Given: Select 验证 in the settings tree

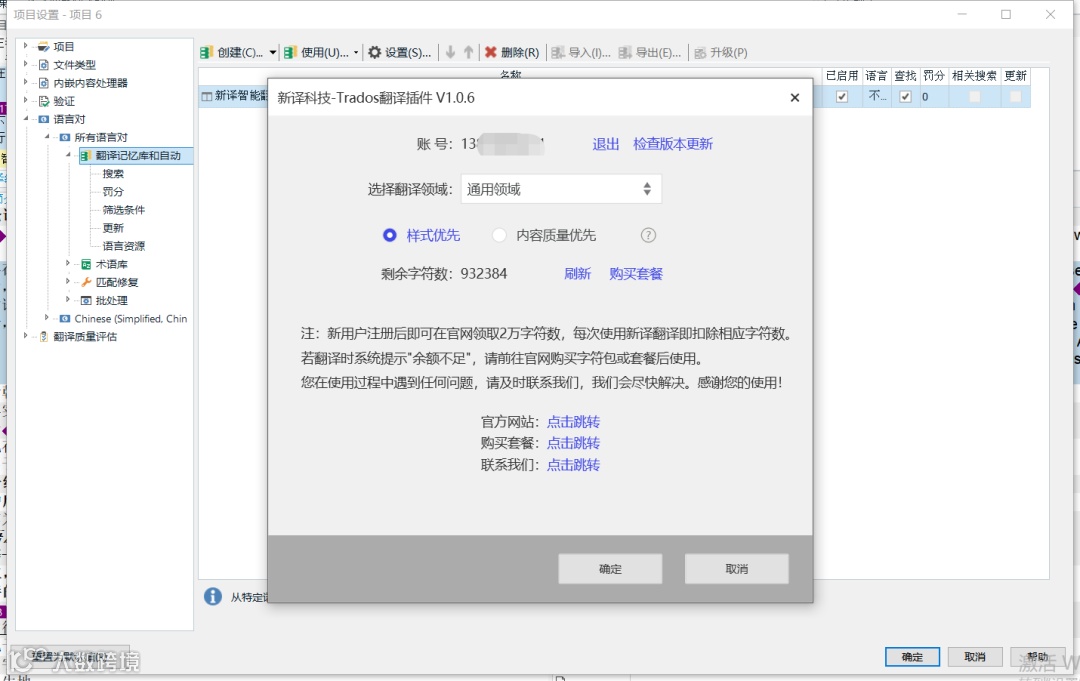Looking at the screenshot, I should 63,101.
